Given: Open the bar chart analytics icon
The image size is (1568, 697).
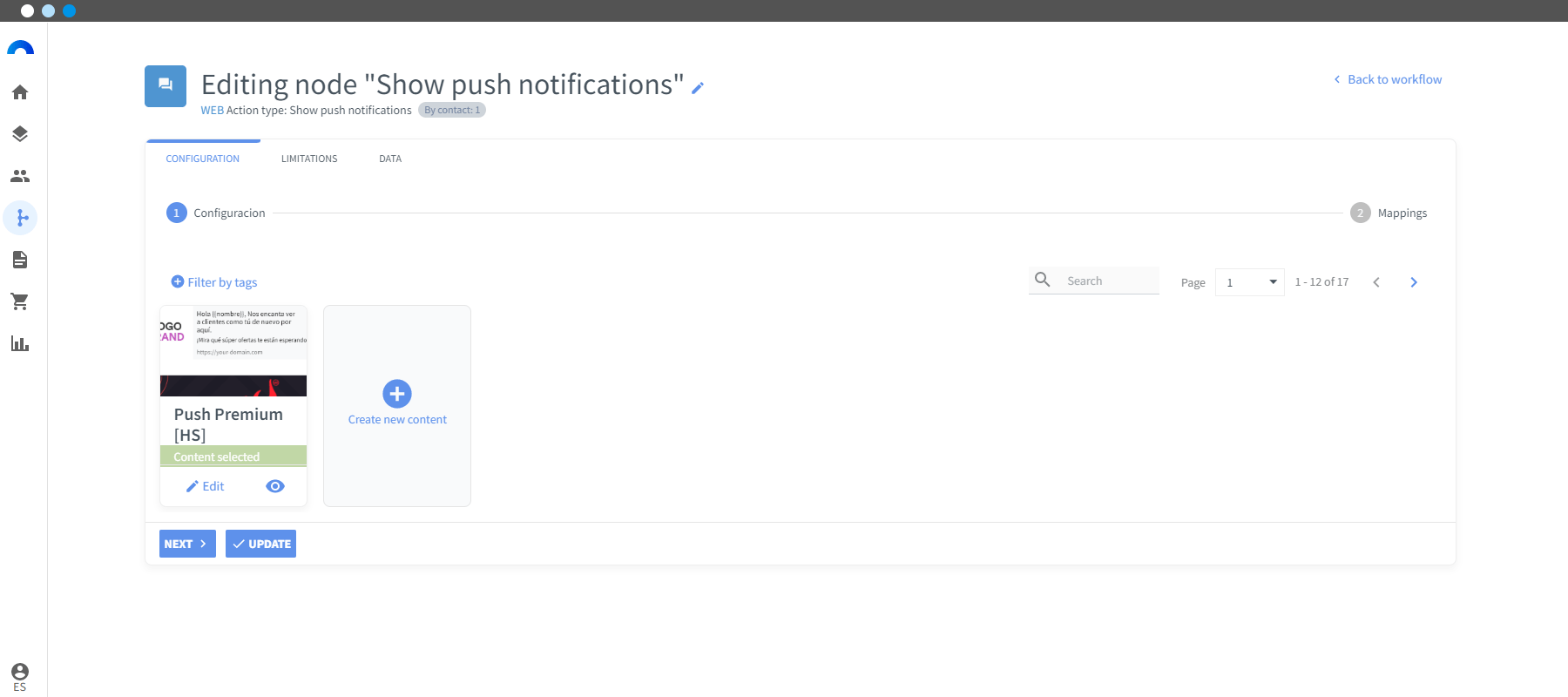Looking at the screenshot, I should [x=20, y=343].
